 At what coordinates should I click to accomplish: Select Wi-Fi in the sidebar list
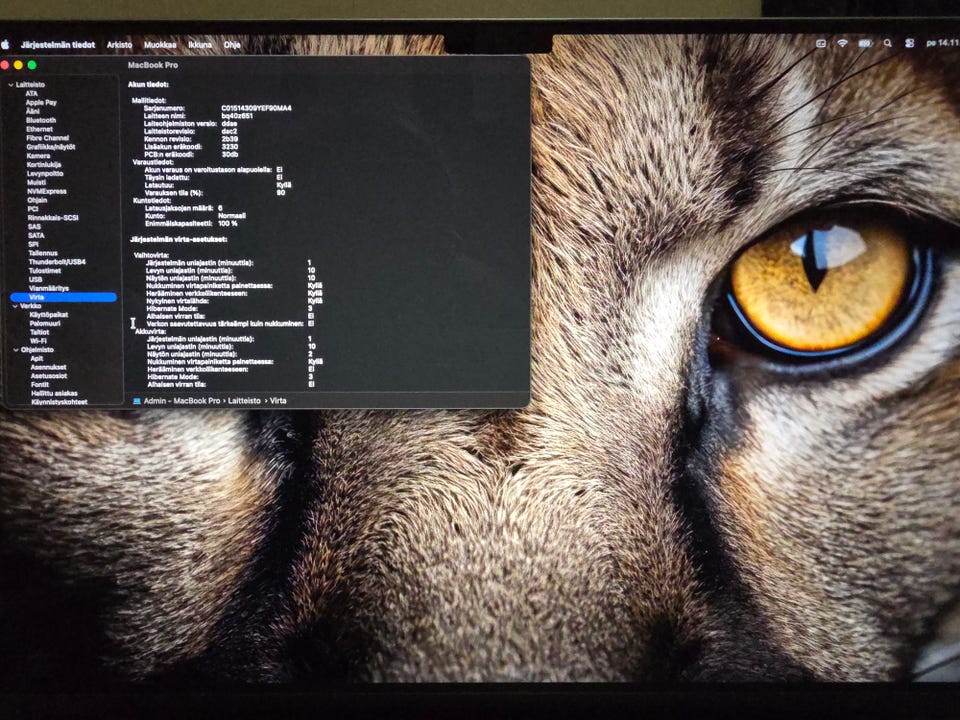click(x=38, y=341)
